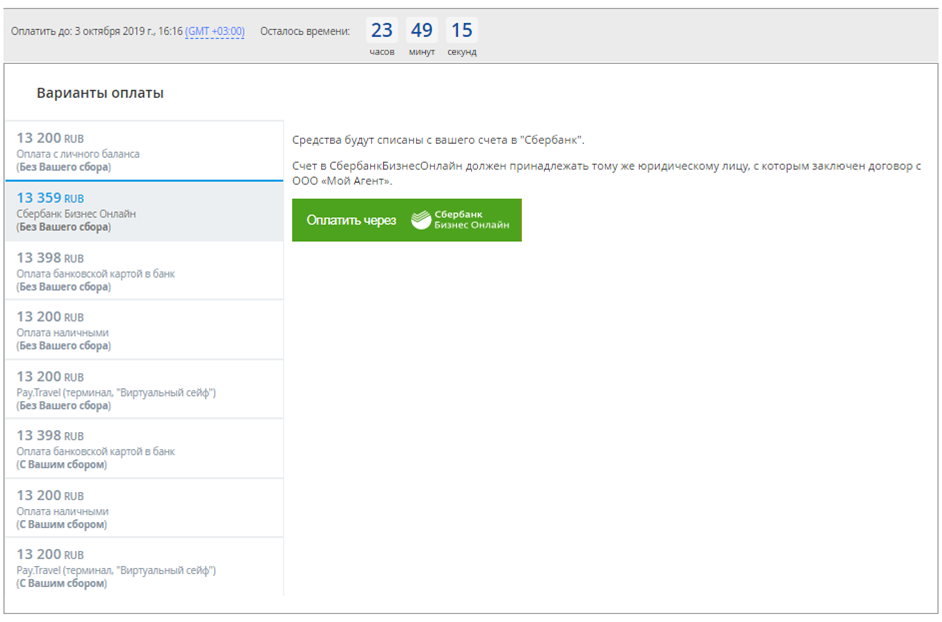This screenshot has height=622, width=942.
Task: Click the text Средства будут списаны с вашего счета
Action: click(438, 140)
